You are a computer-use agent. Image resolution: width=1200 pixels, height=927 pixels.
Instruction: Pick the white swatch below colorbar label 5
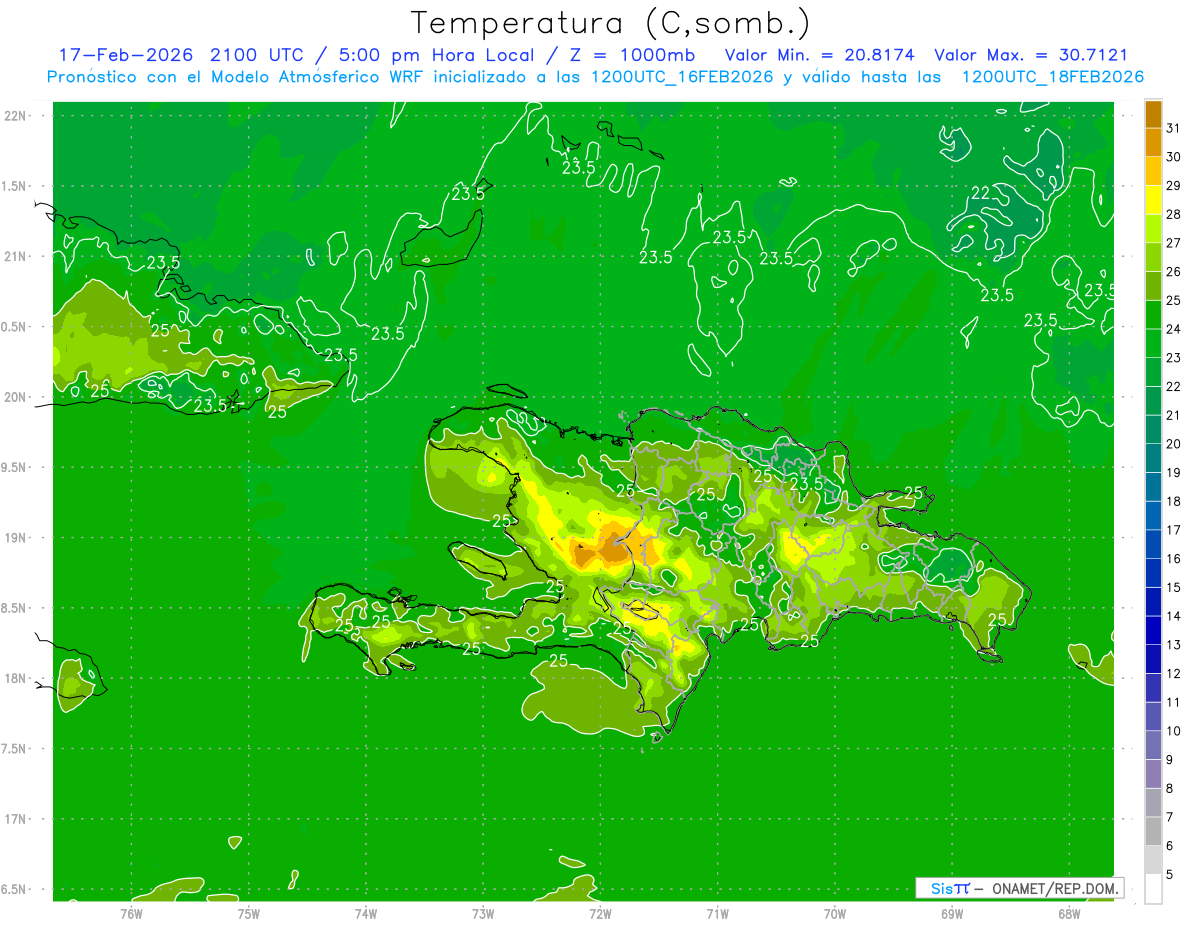[x=1153, y=889]
